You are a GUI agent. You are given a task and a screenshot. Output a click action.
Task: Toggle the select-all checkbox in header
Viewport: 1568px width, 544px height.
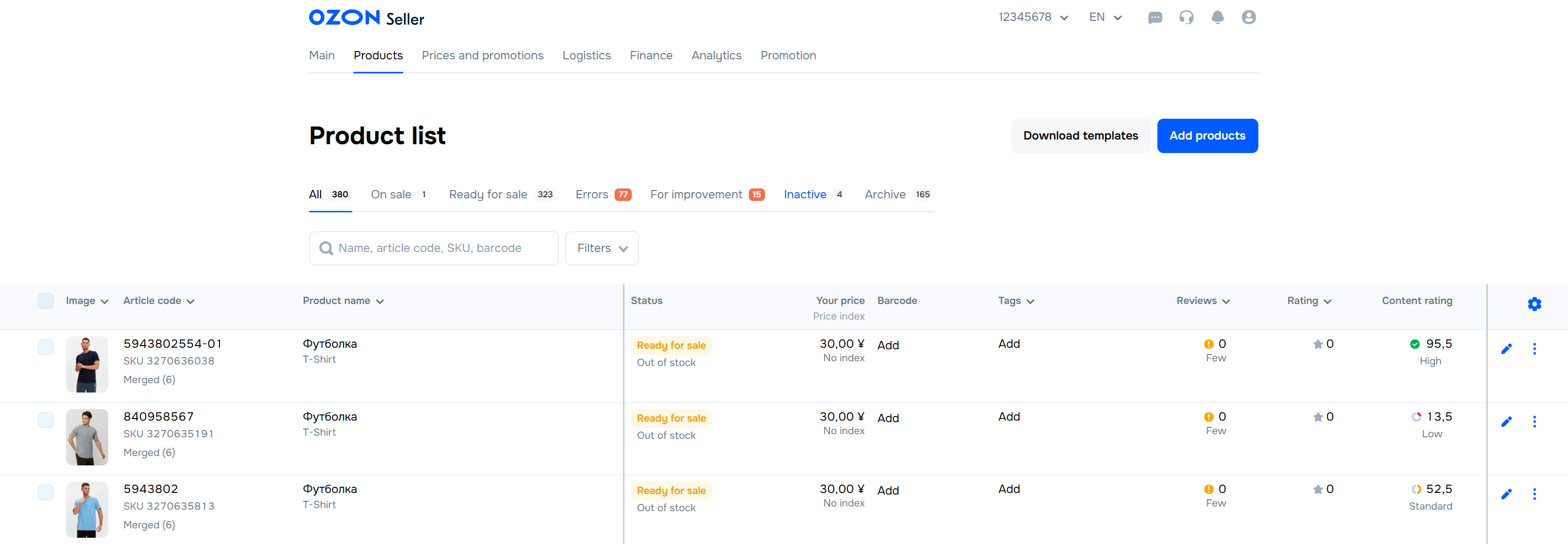click(x=46, y=301)
